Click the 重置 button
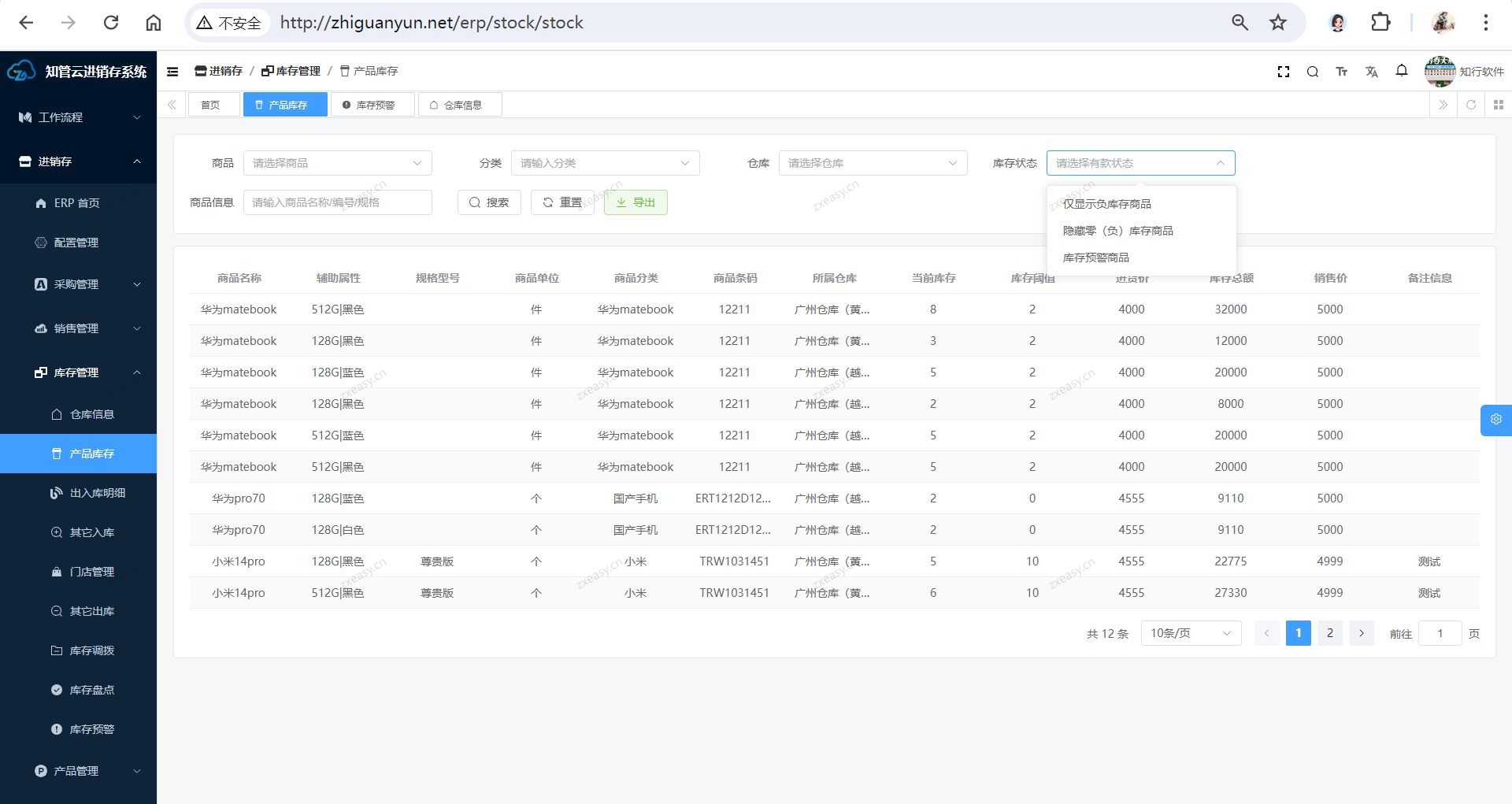Image resolution: width=1512 pixels, height=804 pixels. tap(562, 202)
